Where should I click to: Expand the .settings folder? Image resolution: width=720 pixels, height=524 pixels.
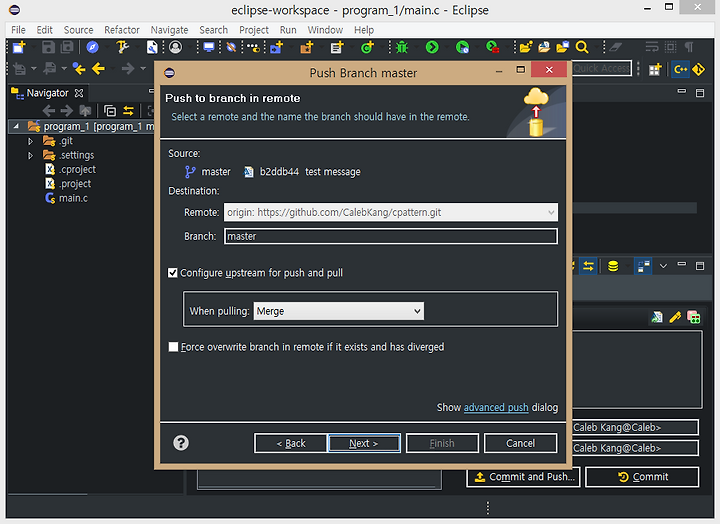click(30, 155)
